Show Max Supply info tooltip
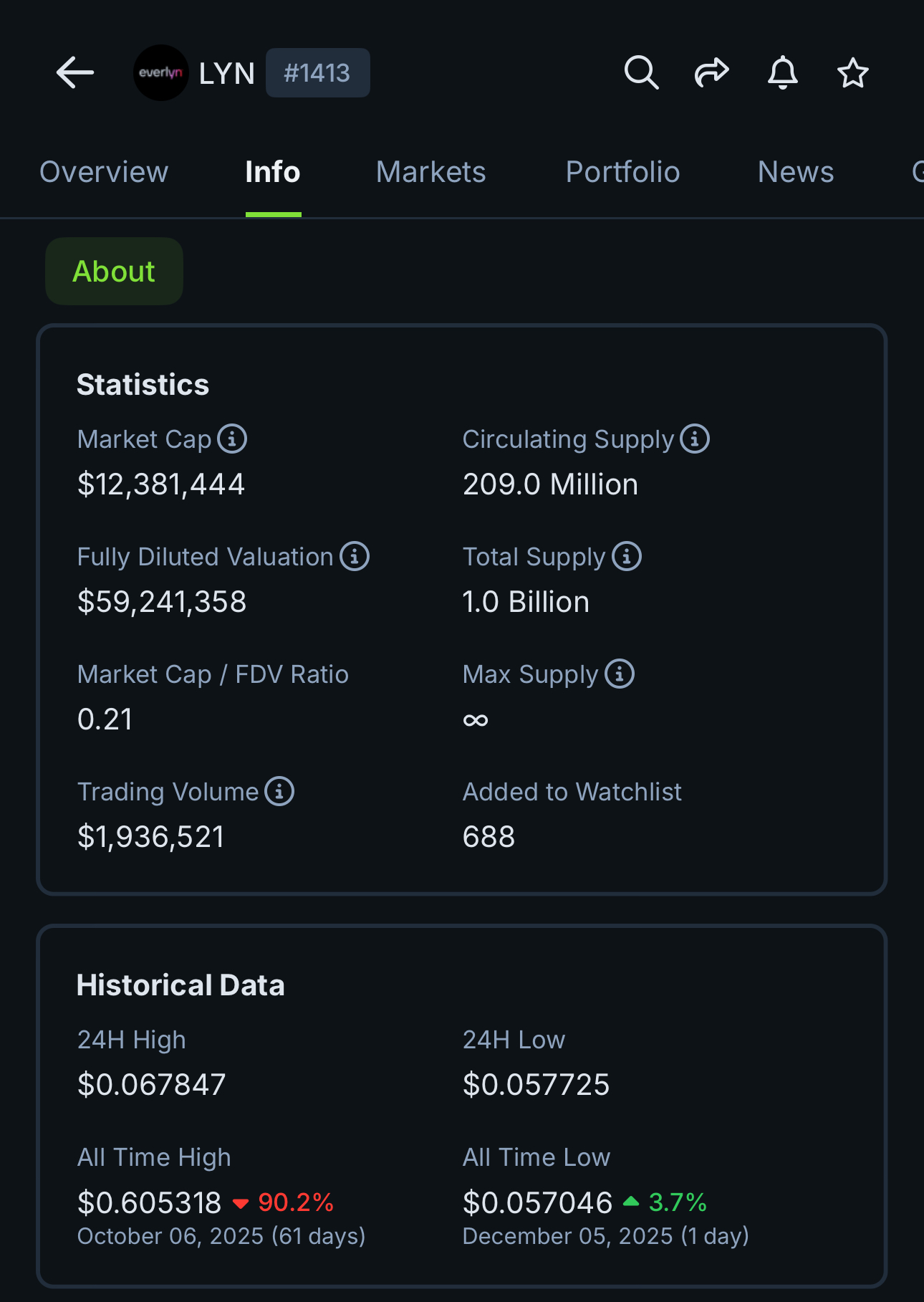Screen dimensions: 924x1302 (620, 674)
